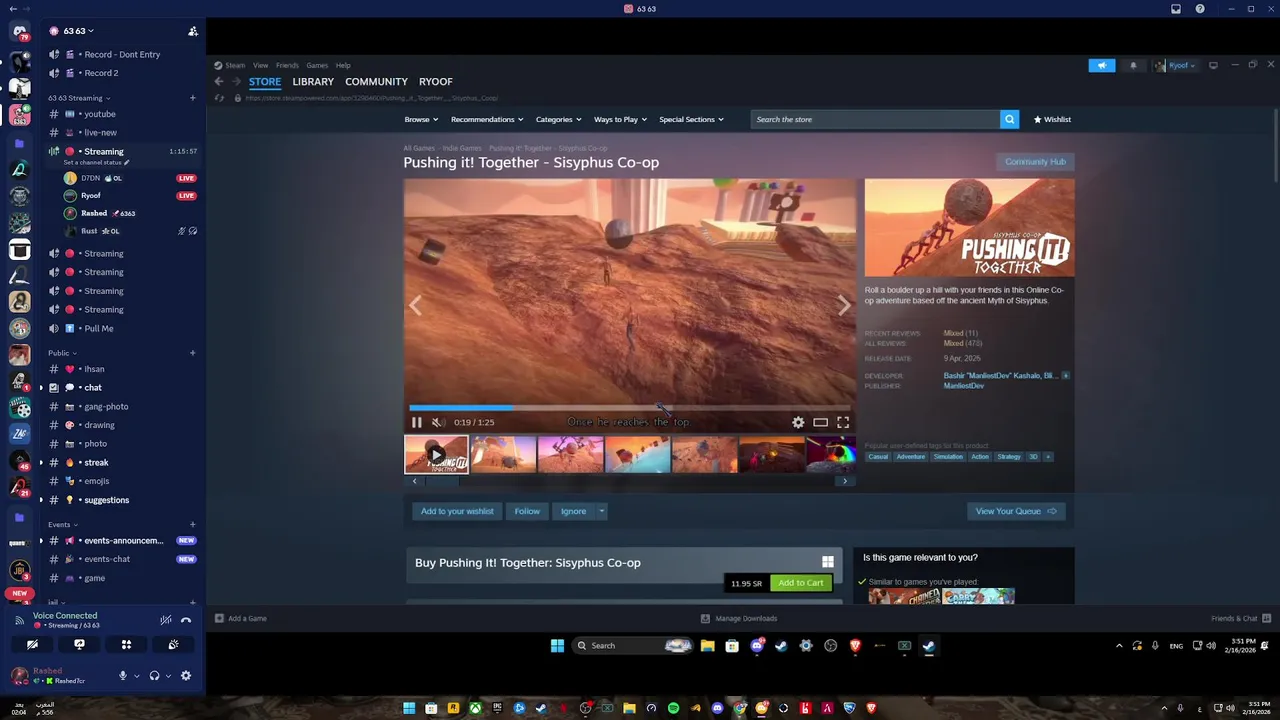The width and height of the screenshot is (1280, 720).
Task: Open the video player settings gear
Action: click(798, 422)
